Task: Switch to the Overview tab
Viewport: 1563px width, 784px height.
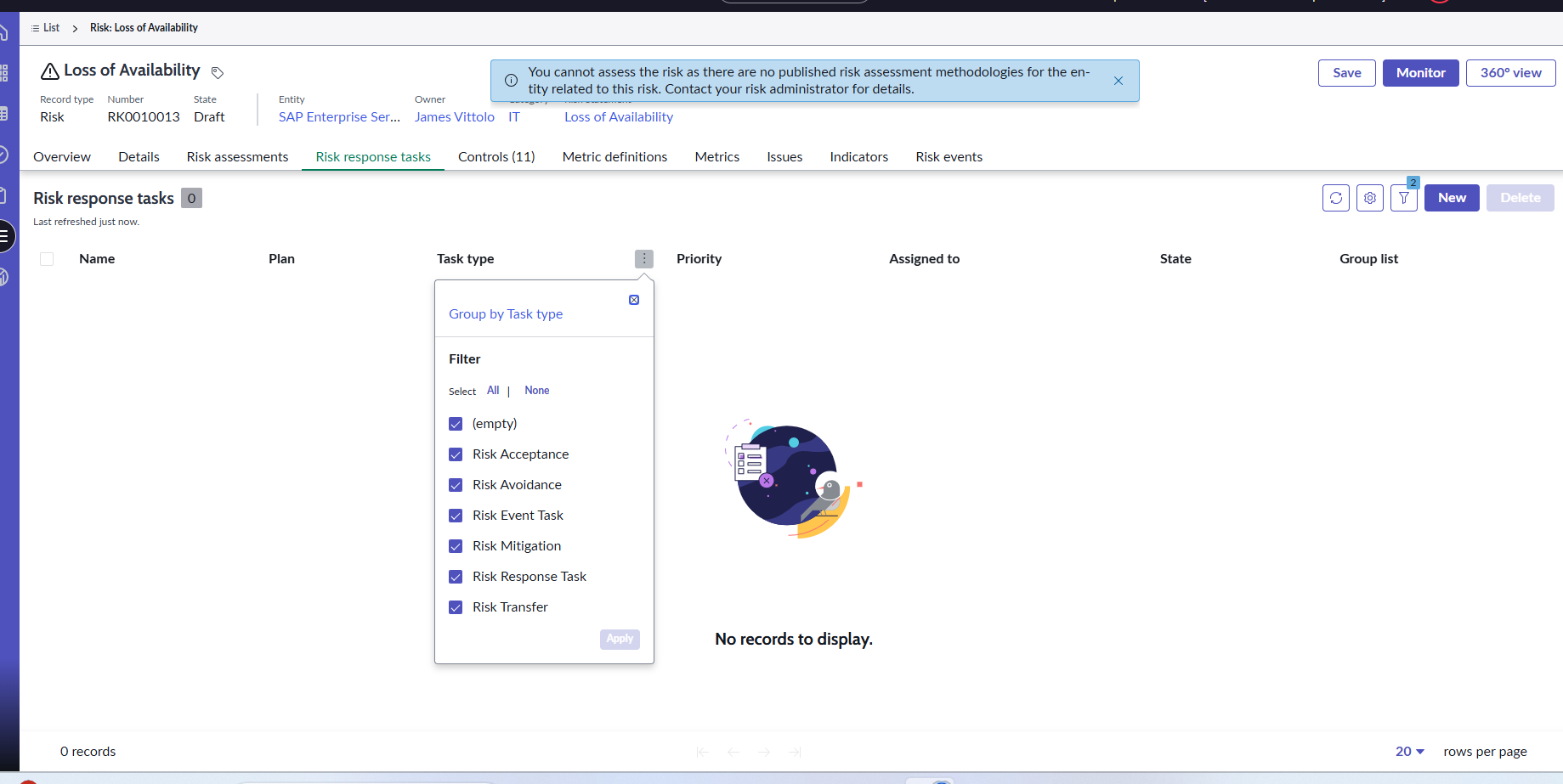Action: (x=62, y=157)
